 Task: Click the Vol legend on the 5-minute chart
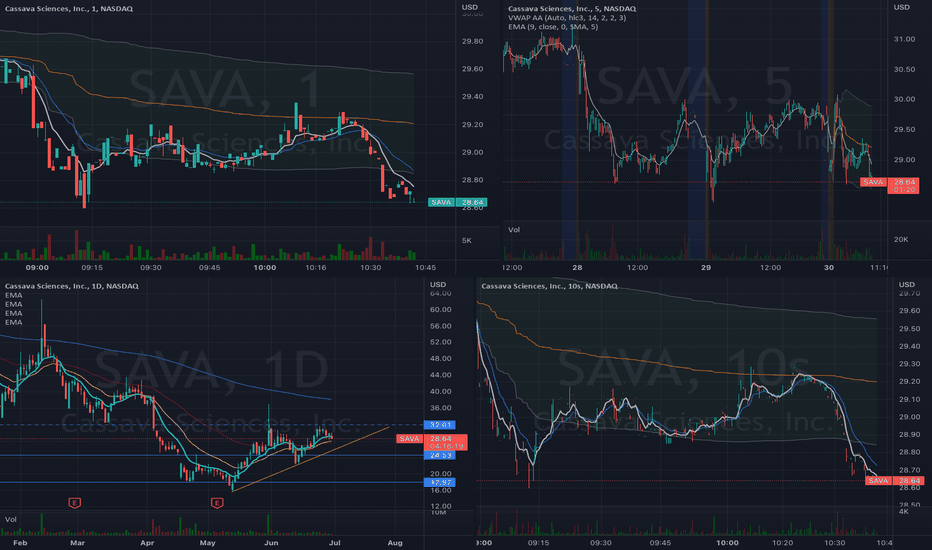(514, 230)
